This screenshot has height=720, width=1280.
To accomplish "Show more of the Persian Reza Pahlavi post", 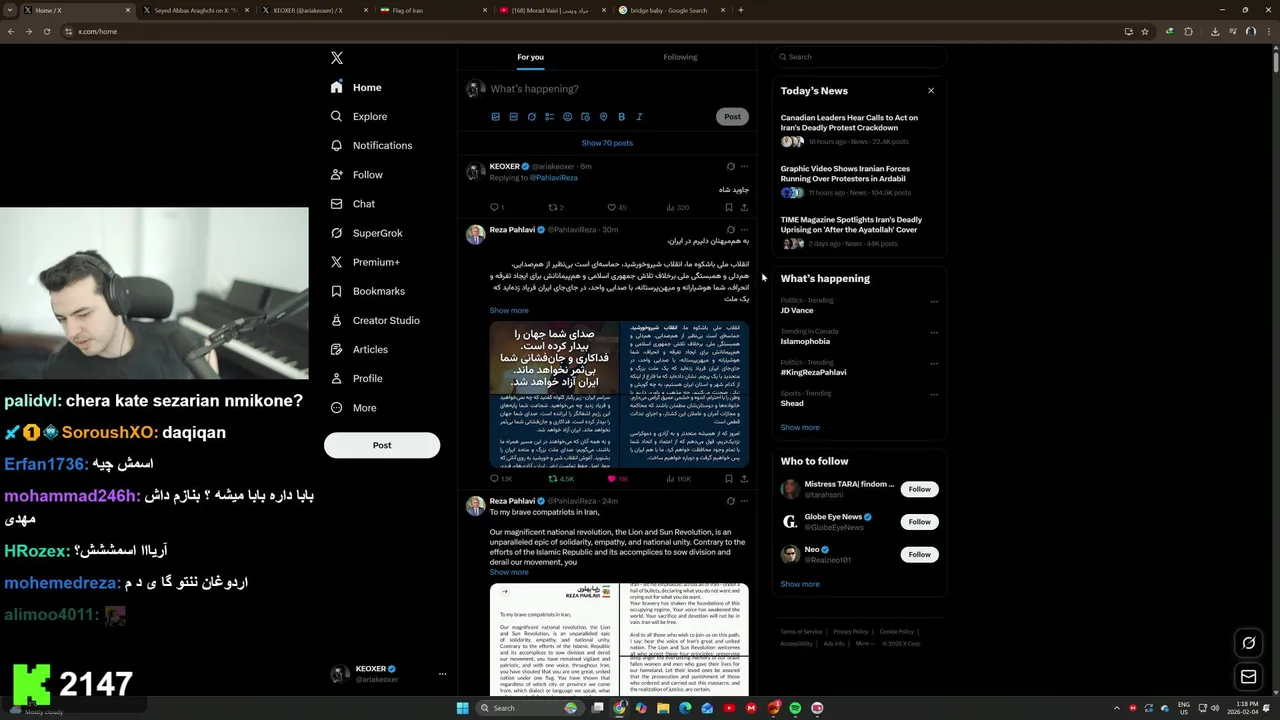I will coord(509,310).
